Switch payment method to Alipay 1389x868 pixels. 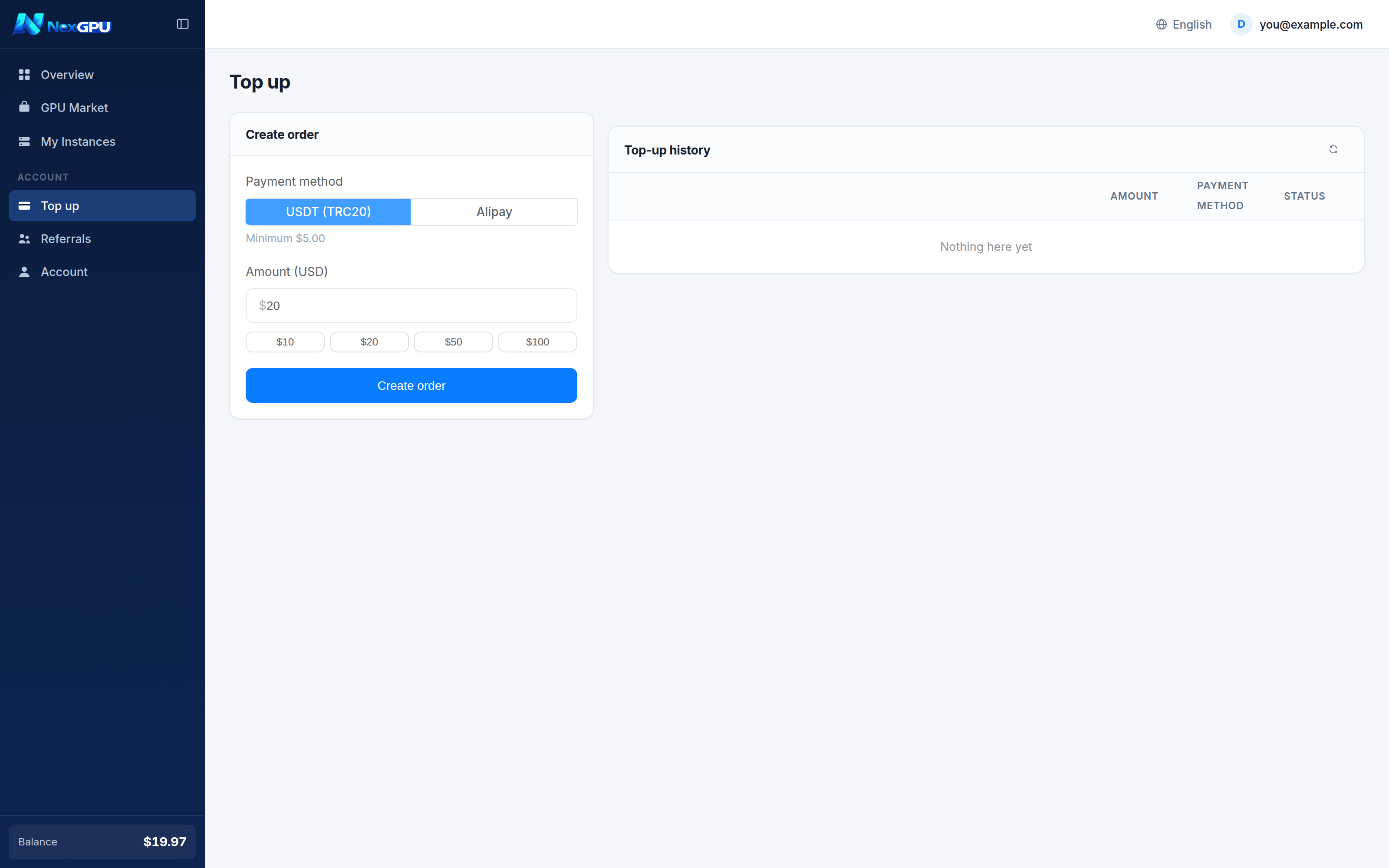494,212
